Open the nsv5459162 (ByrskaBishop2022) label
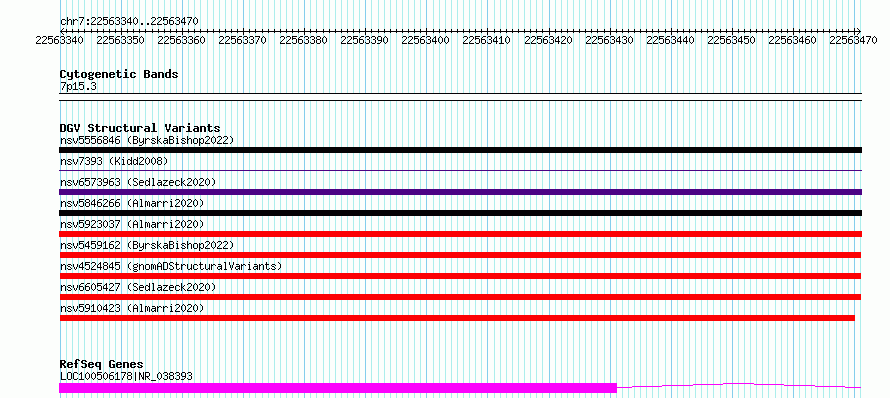890x398 pixels. pyautogui.click(x=147, y=245)
